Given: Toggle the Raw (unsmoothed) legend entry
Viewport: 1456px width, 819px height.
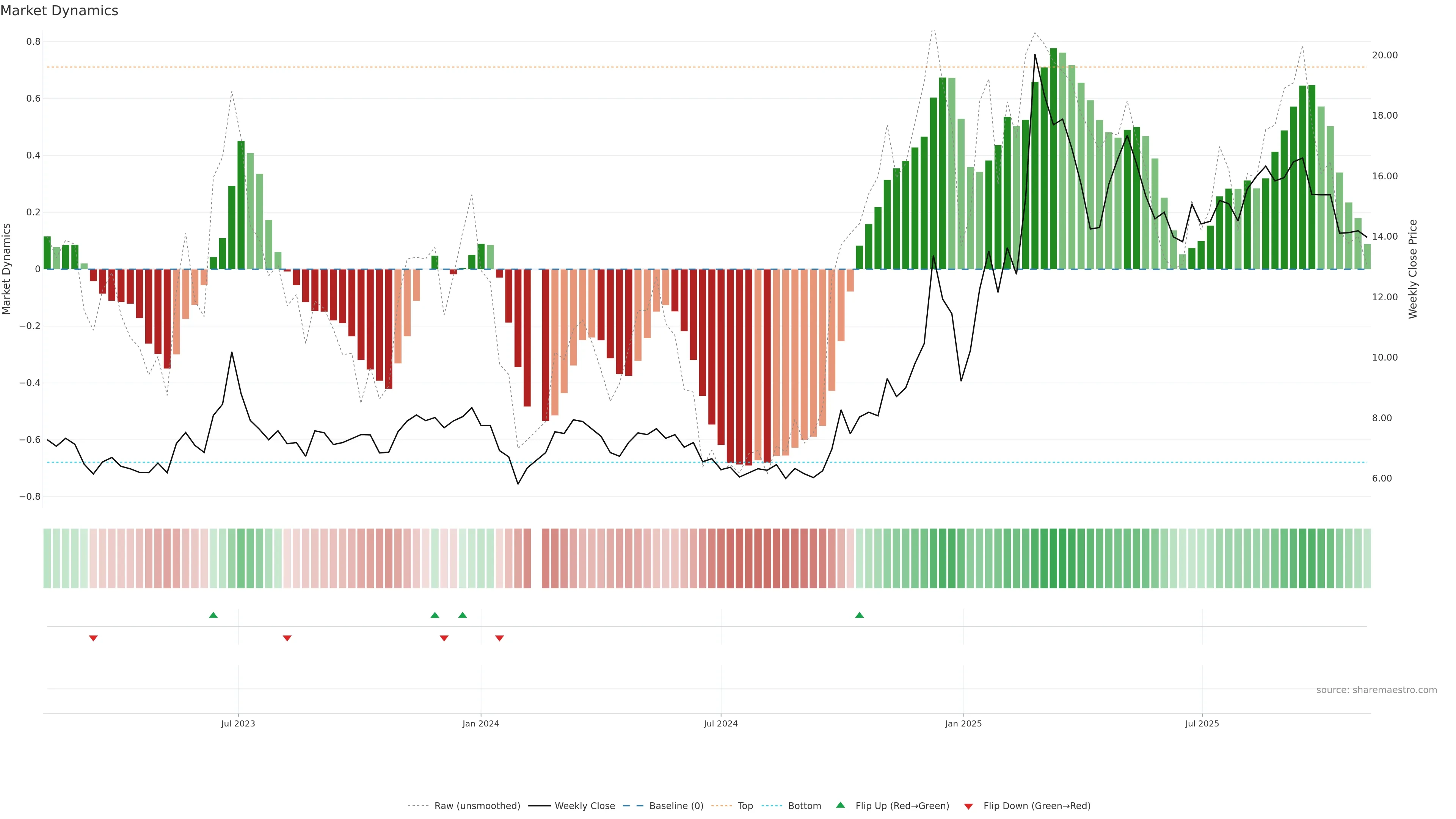Looking at the screenshot, I should 477,806.
